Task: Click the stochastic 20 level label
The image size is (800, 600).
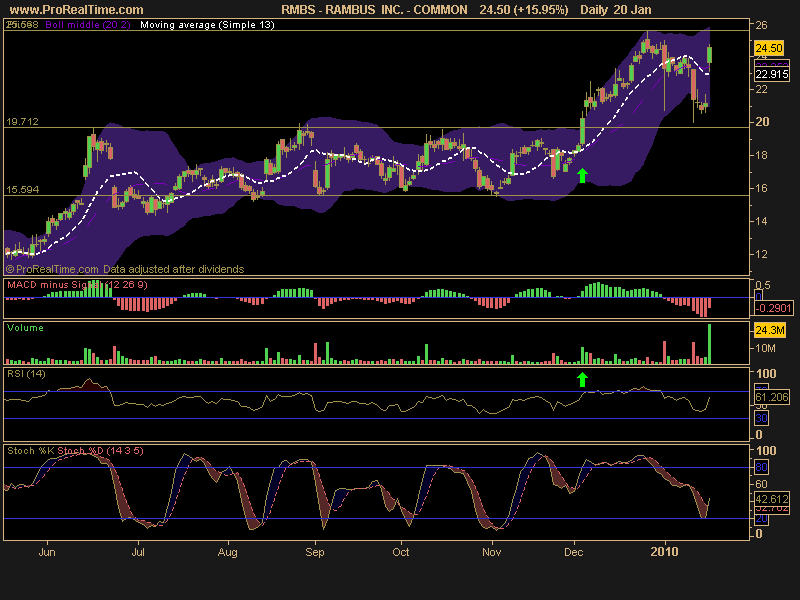Action: point(761,518)
